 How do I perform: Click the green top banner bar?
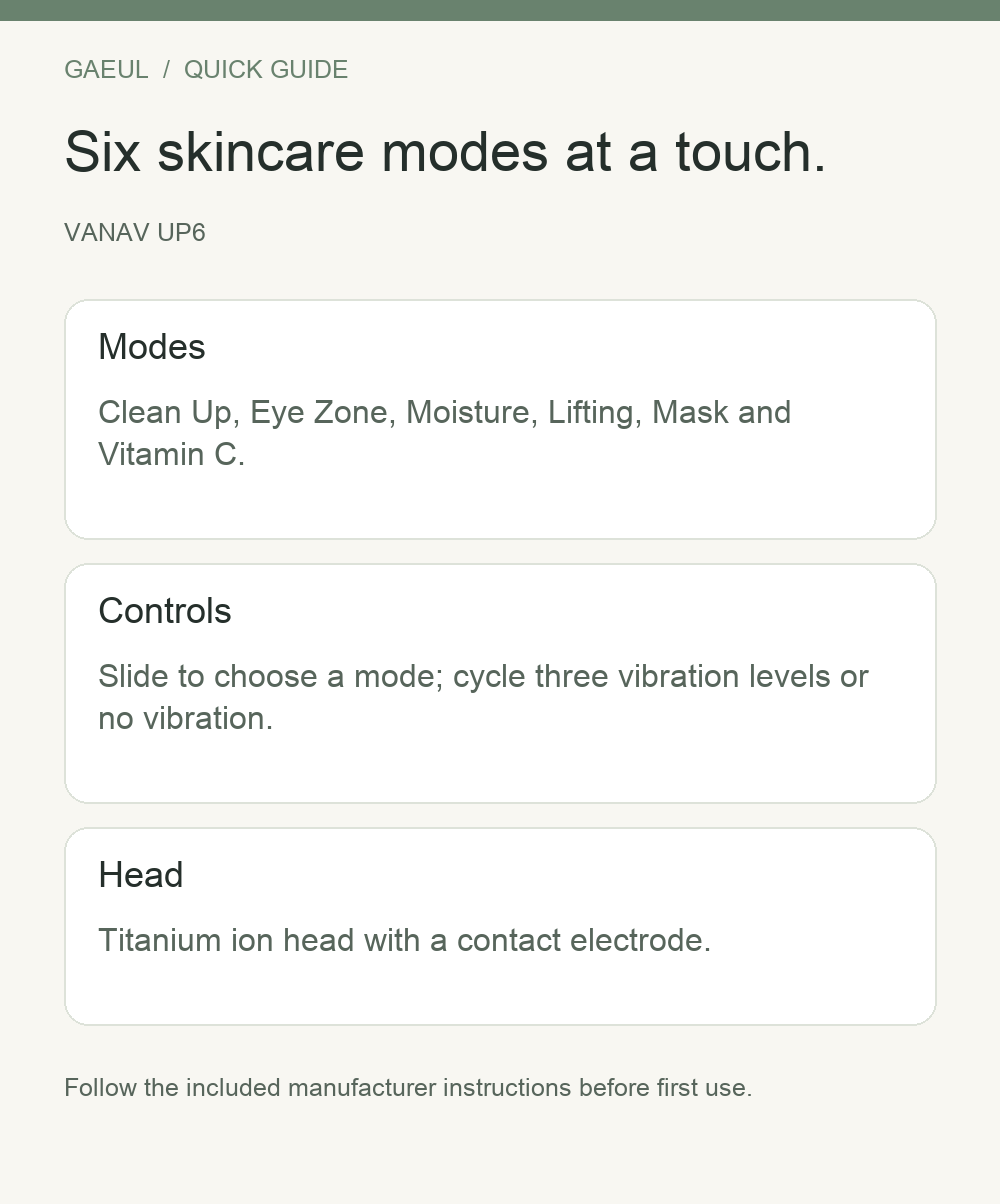click(500, 10)
